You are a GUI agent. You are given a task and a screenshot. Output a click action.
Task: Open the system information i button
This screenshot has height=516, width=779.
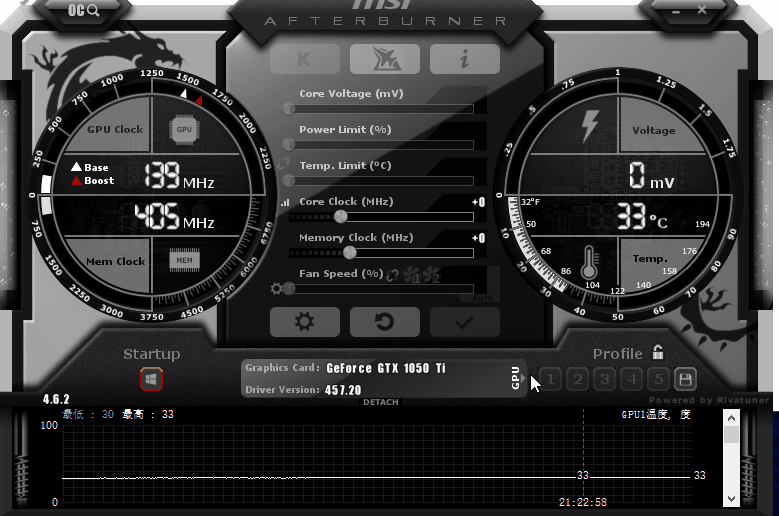(464, 59)
